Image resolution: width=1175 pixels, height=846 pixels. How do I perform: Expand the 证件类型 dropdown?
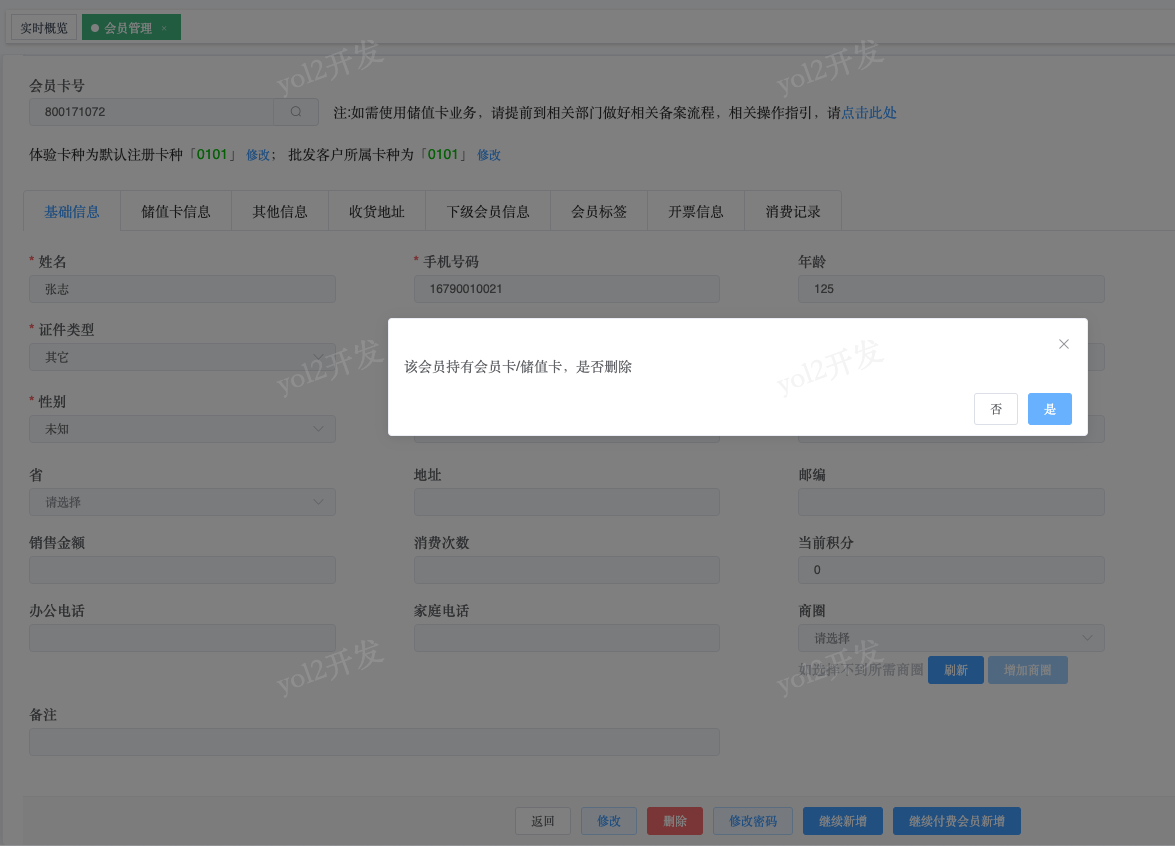(x=182, y=357)
